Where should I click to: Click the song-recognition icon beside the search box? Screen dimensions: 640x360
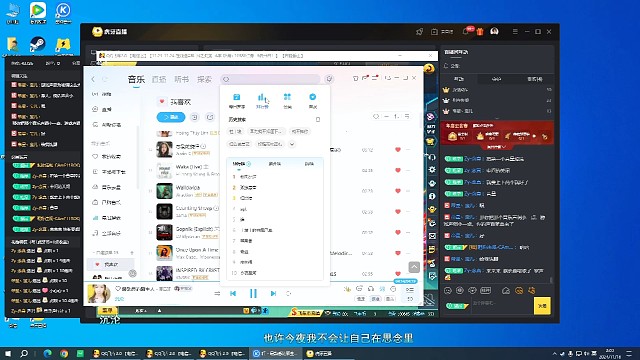click(329, 79)
